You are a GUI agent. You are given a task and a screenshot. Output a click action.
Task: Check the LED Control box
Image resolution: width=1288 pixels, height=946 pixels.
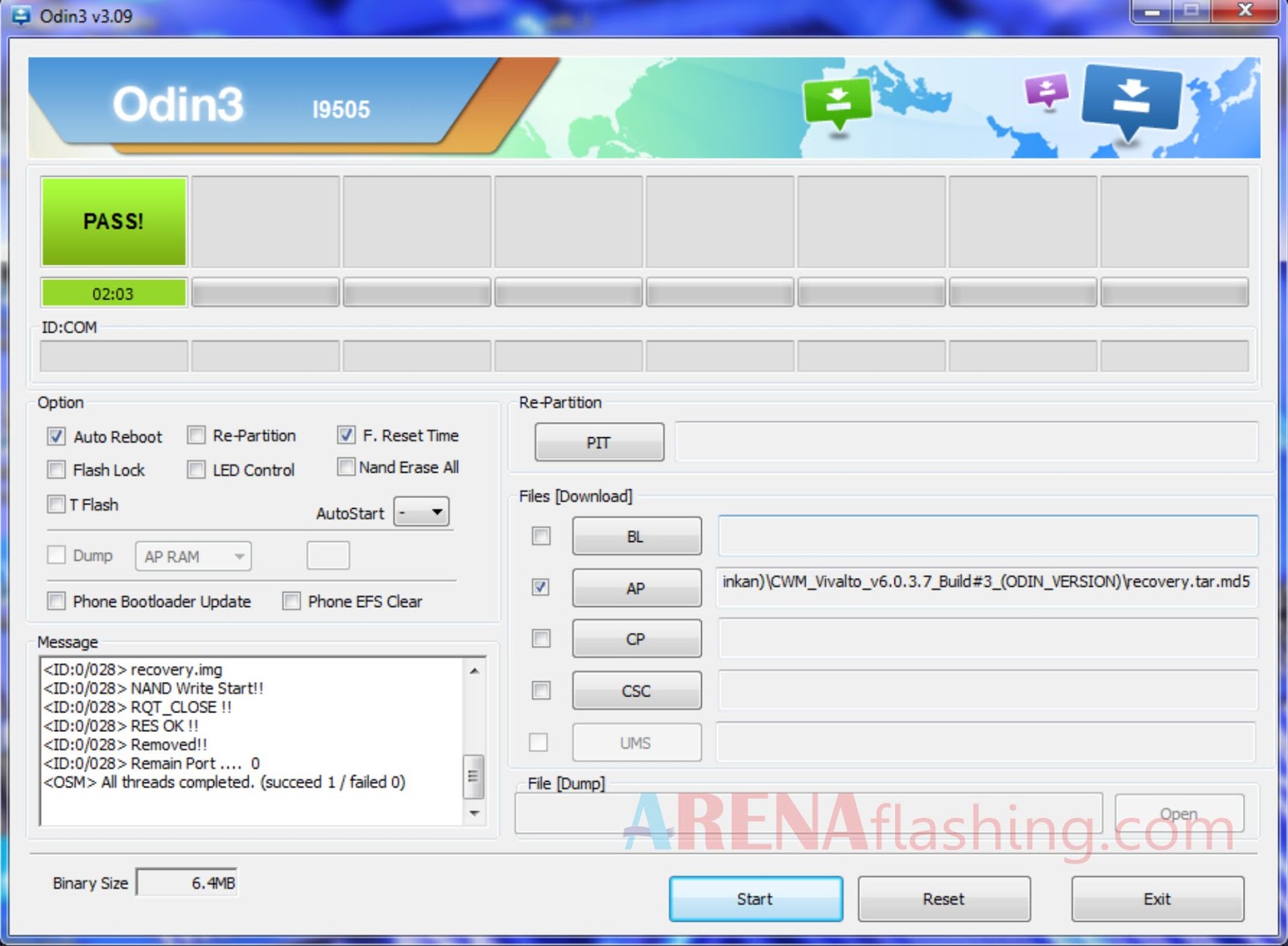(x=196, y=469)
